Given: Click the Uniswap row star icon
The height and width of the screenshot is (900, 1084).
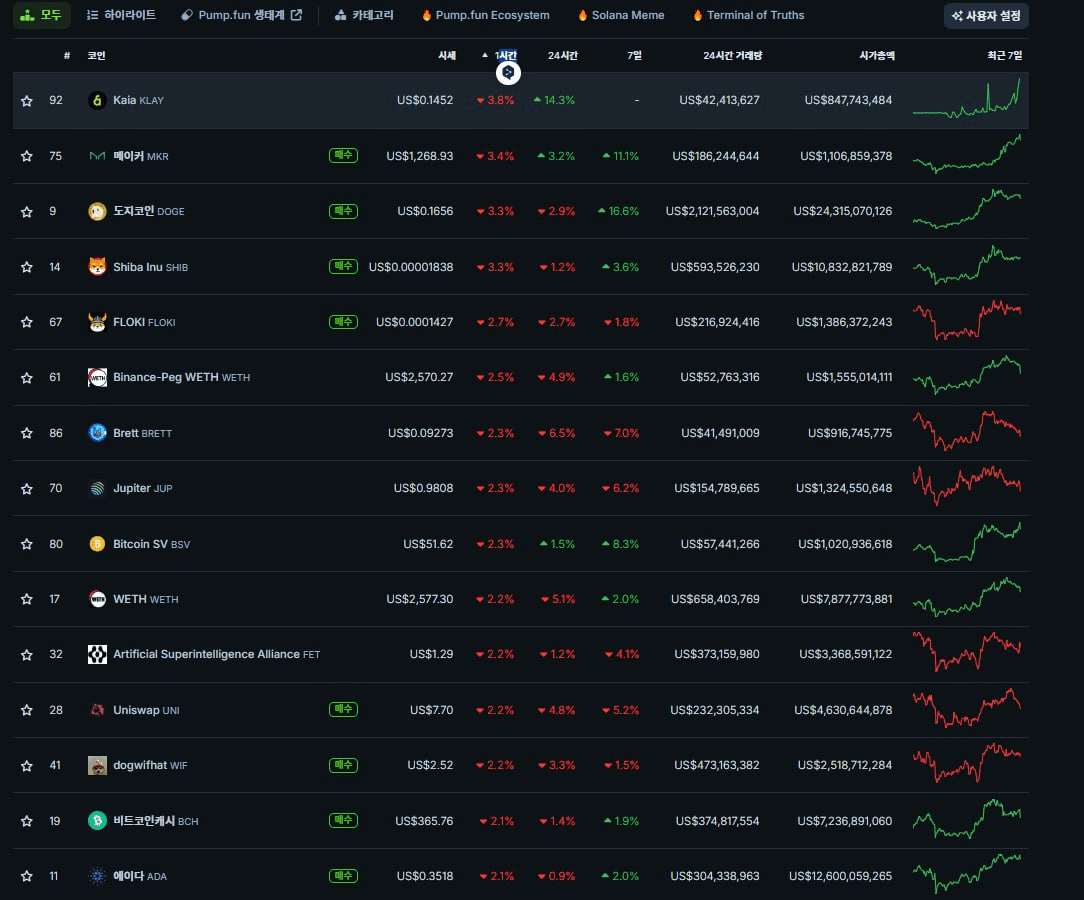Looking at the screenshot, I should (27, 710).
